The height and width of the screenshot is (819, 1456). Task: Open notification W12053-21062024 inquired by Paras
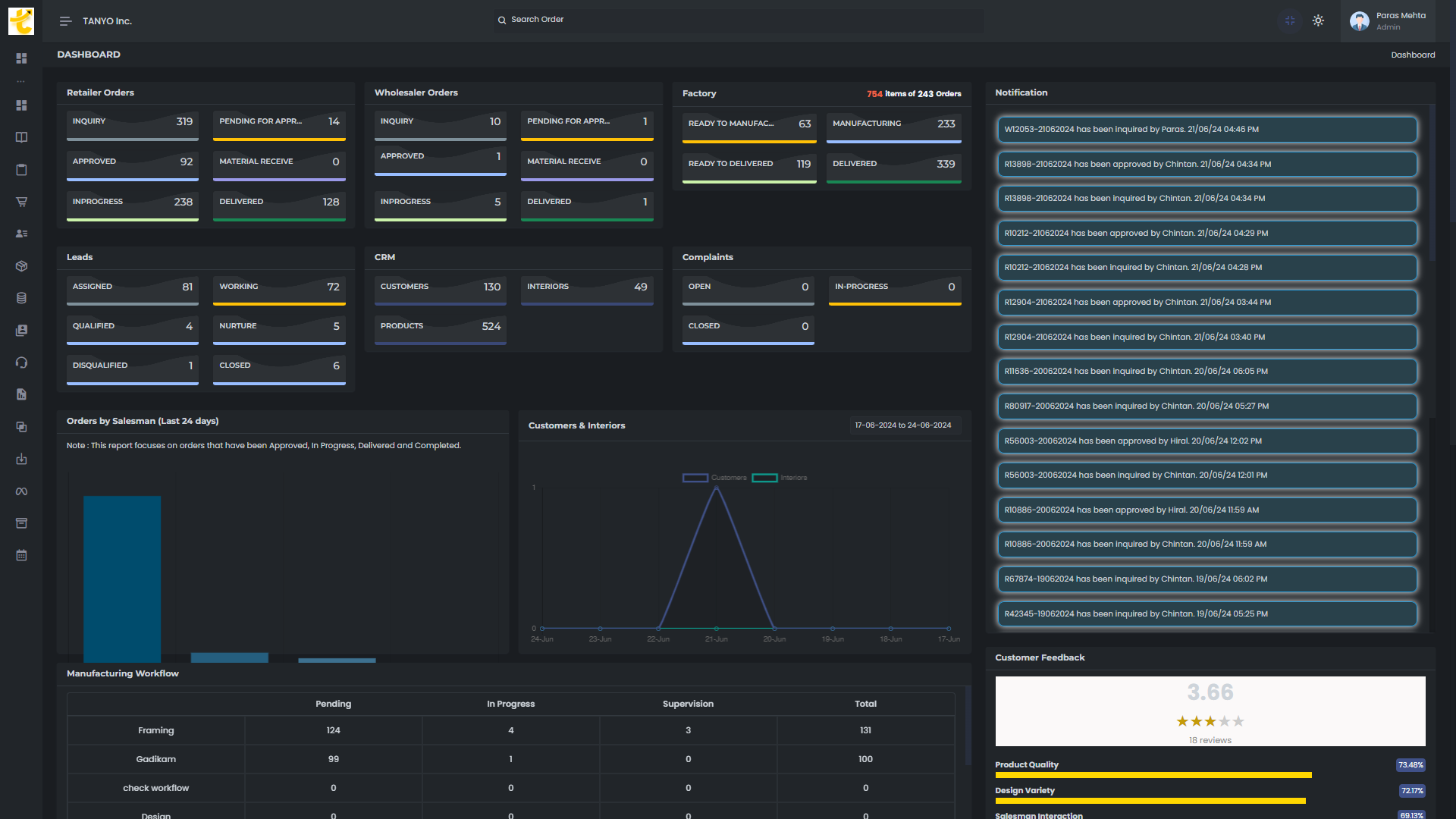[x=1207, y=130]
